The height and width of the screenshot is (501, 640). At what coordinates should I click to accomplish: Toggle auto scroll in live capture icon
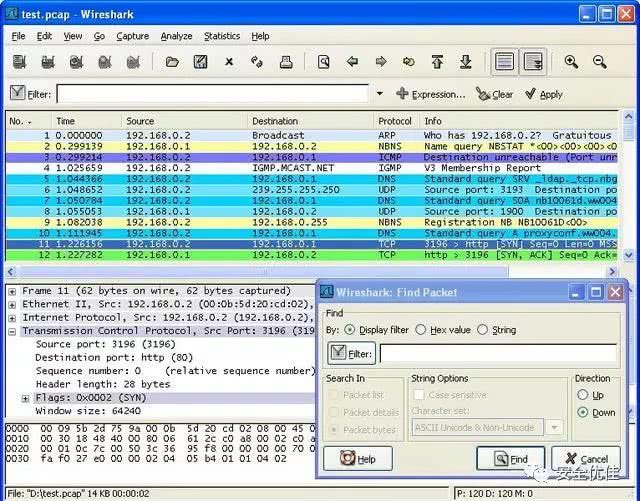(533, 62)
